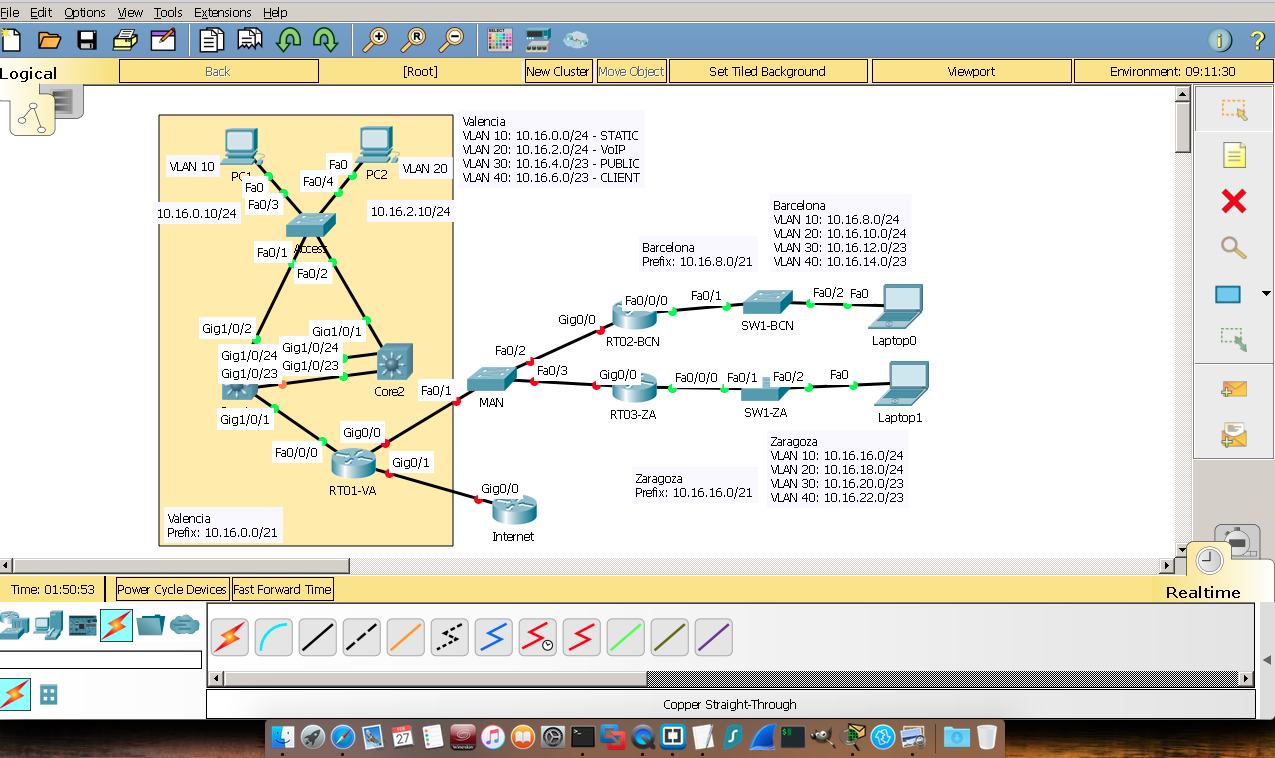The height and width of the screenshot is (758, 1275).
Task: Pick the blue Coaxial cable
Action: 493,637
